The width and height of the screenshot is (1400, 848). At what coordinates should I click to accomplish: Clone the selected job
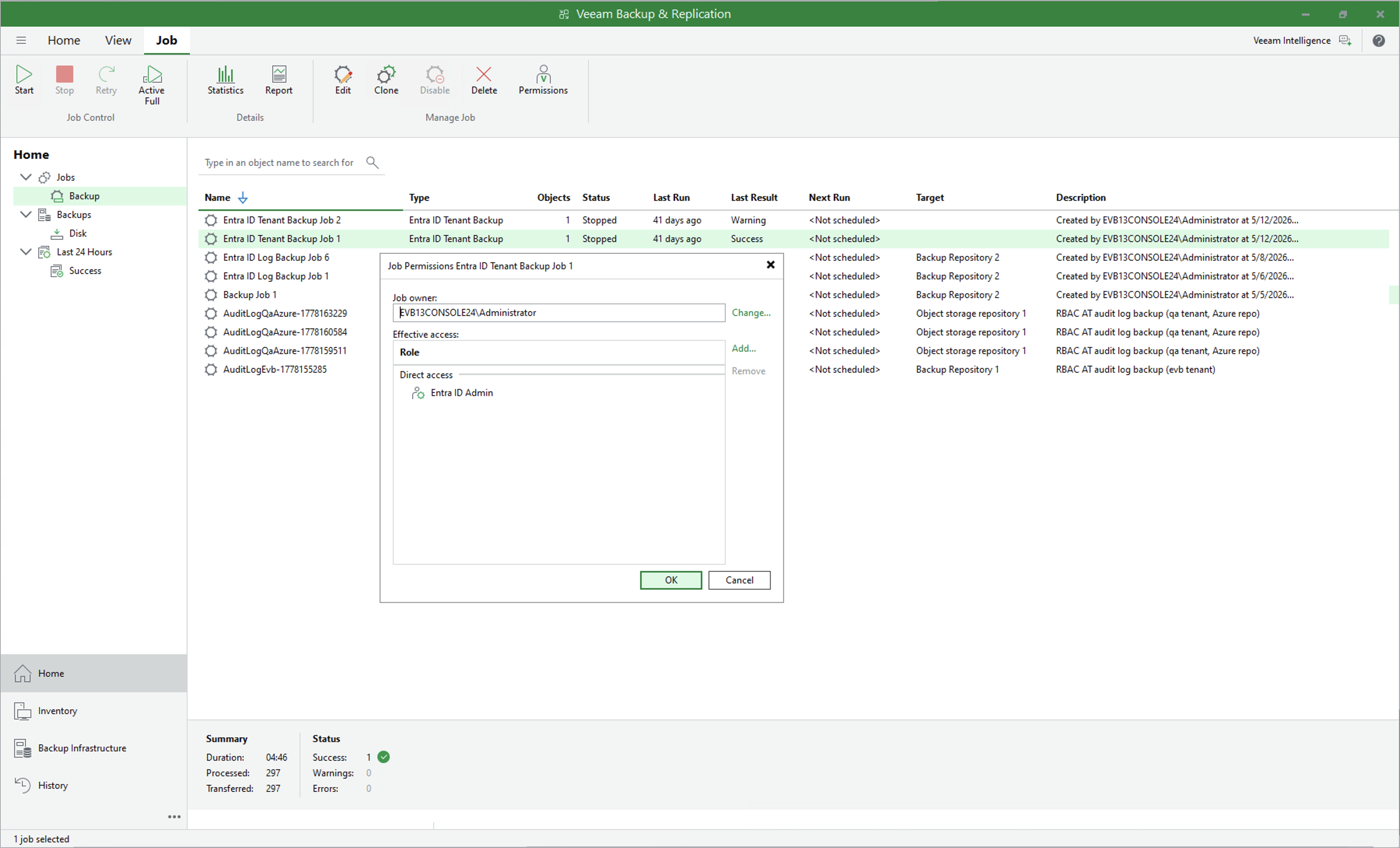click(x=386, y=80)
